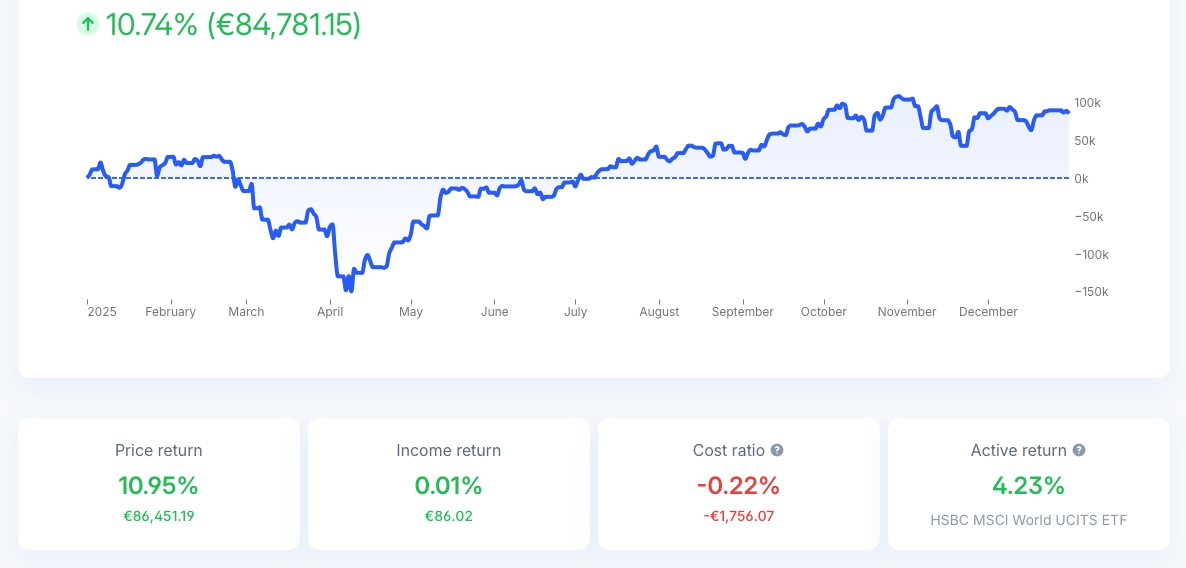Viewport: 1186px width, 568px height.
Task: Click the 100k y-axis label
Action: (1087, 103)
